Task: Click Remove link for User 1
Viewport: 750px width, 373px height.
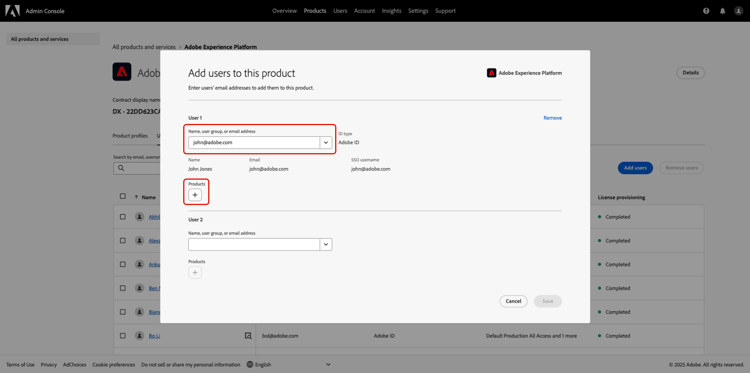Action: tap(552, 118)
